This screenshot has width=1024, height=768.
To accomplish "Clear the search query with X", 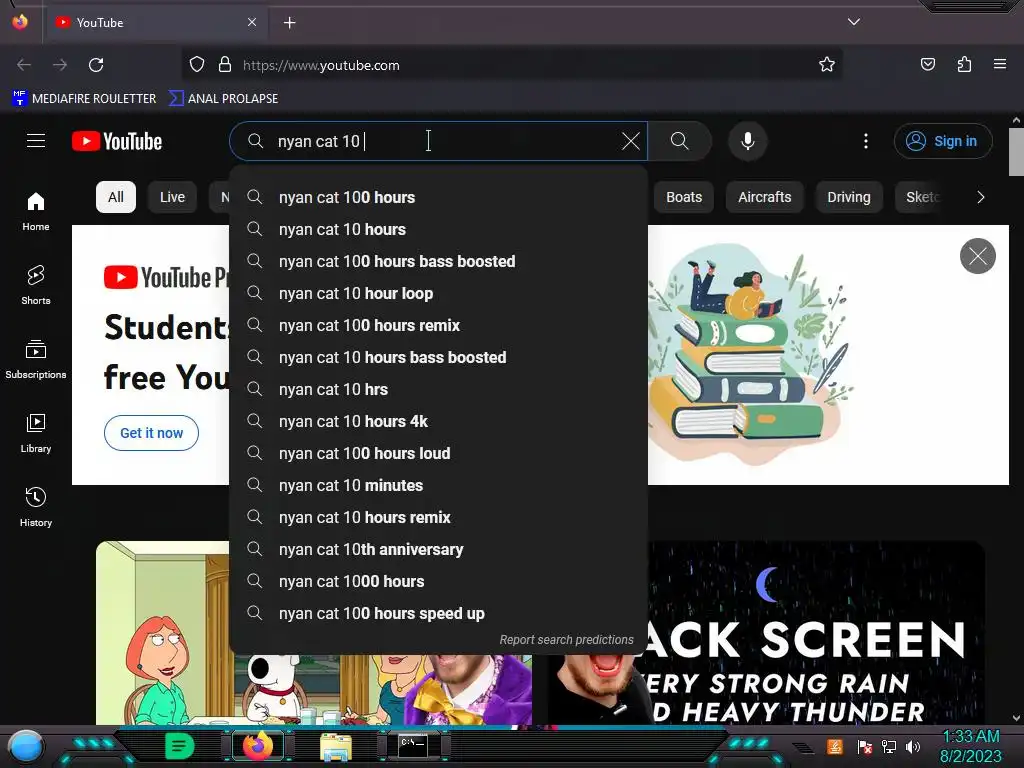I will coord(631,141).
